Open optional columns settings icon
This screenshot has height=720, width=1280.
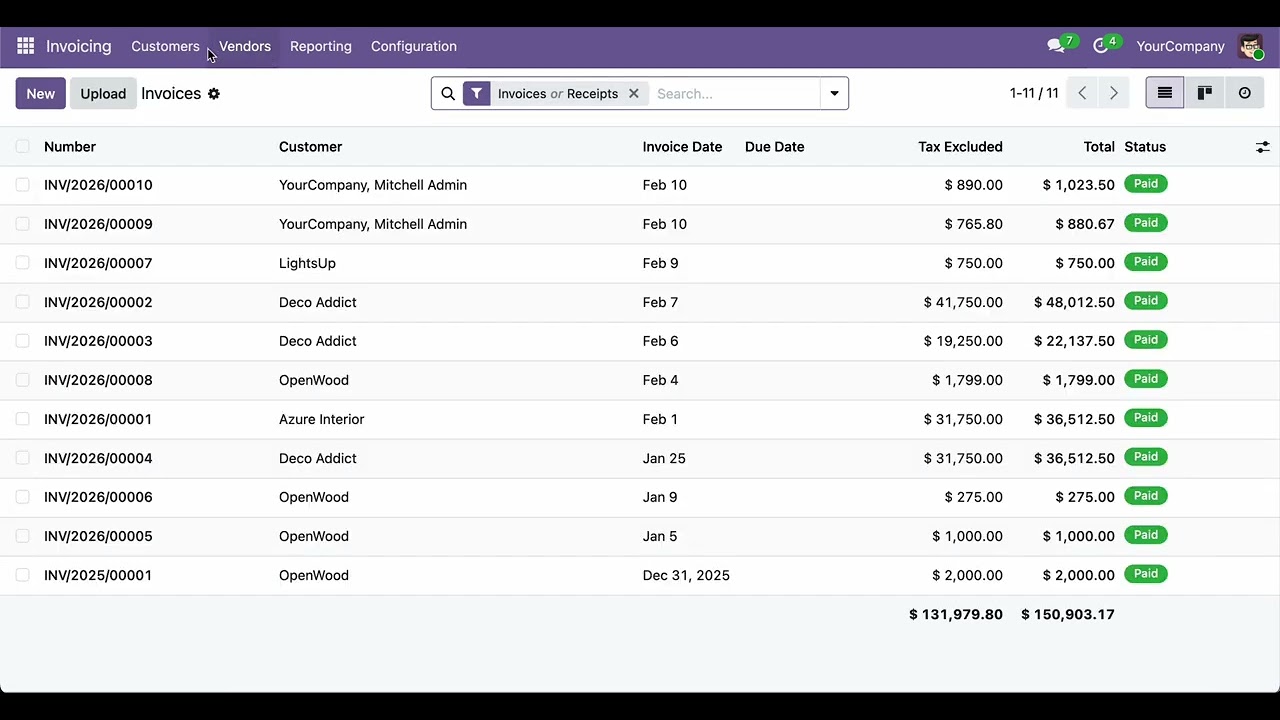click(1263, 147)
